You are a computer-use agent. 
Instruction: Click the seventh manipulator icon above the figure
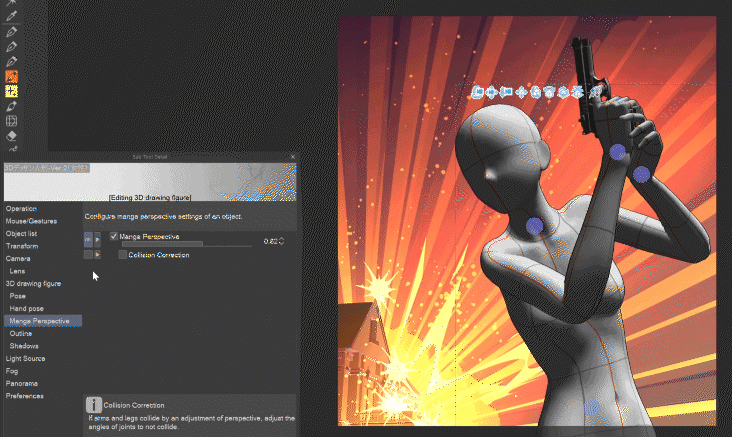pos(564,92)
